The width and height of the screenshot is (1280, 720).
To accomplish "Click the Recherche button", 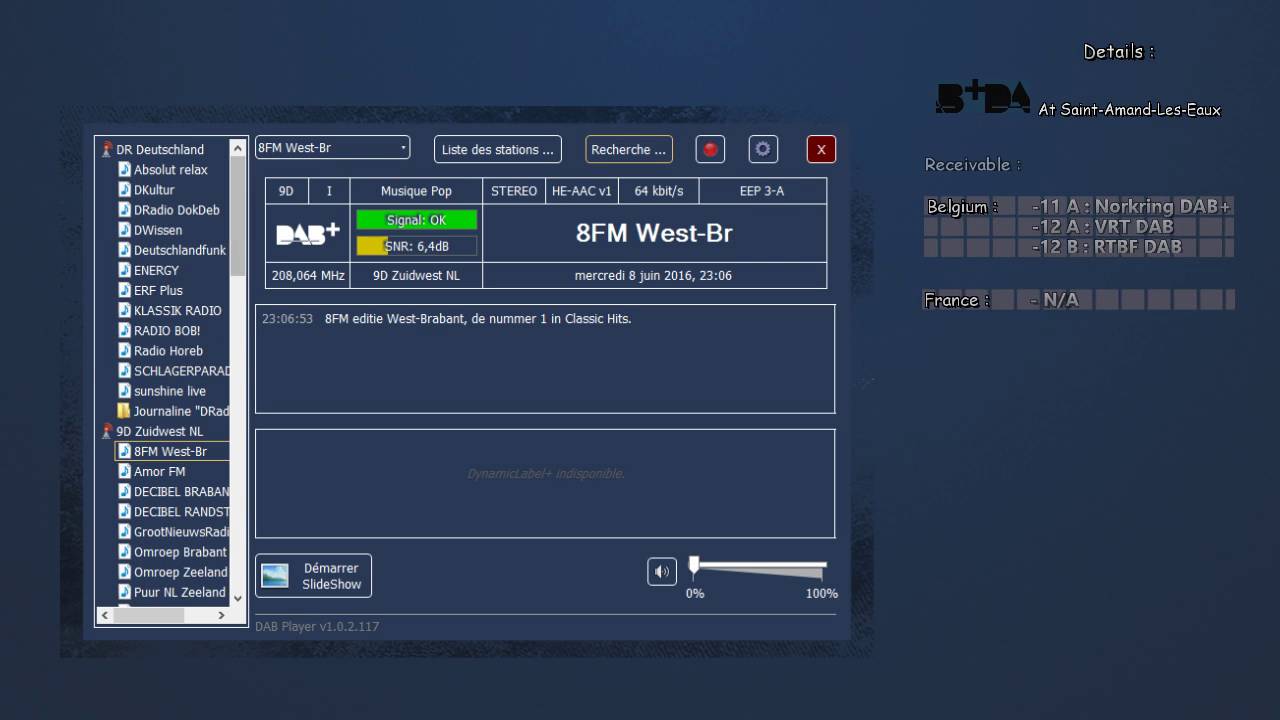I will point(629,149).
